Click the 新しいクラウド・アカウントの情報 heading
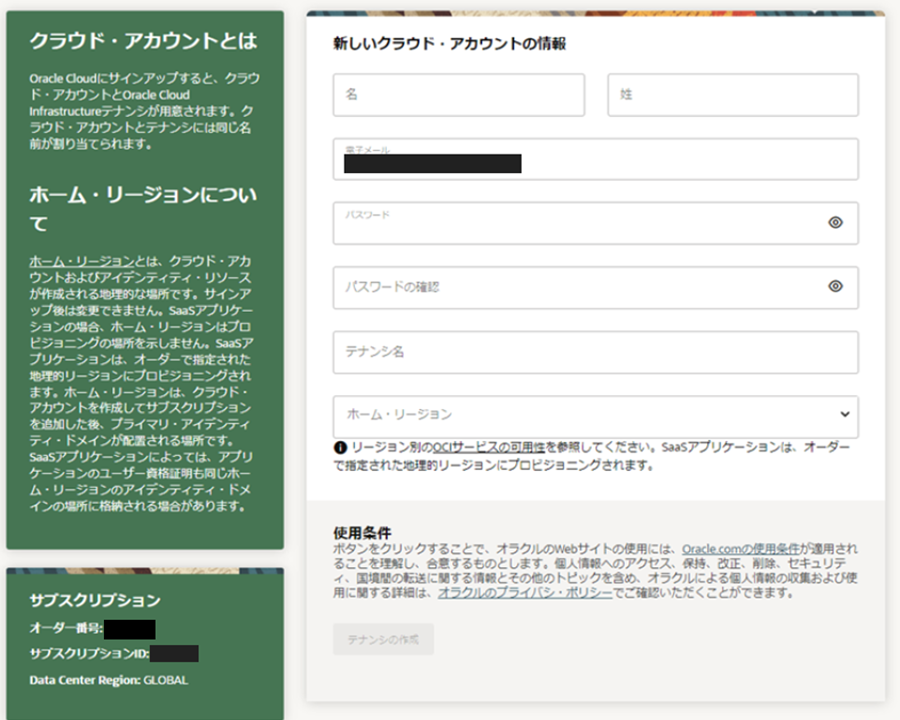900x720 pixels. tap(449, 44)
